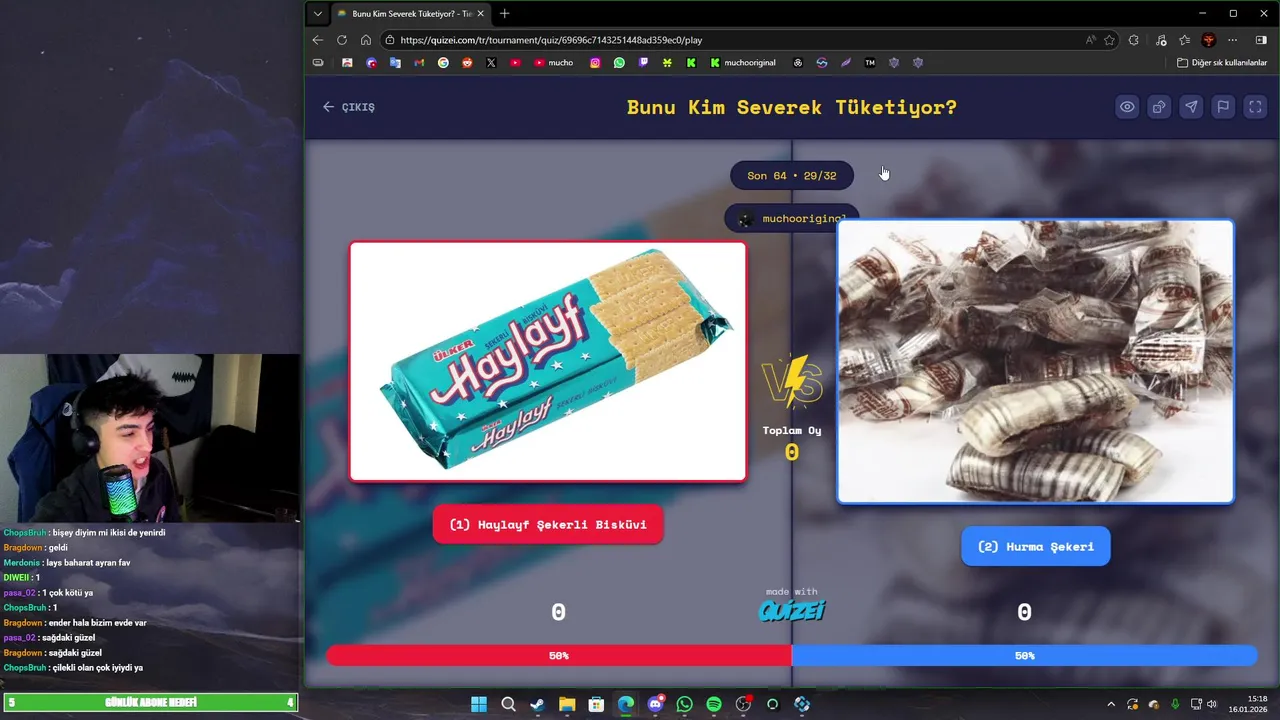Select the Haylayf biscuit image
Viewport: 1280px width, 720px height.
coord(548,361)
